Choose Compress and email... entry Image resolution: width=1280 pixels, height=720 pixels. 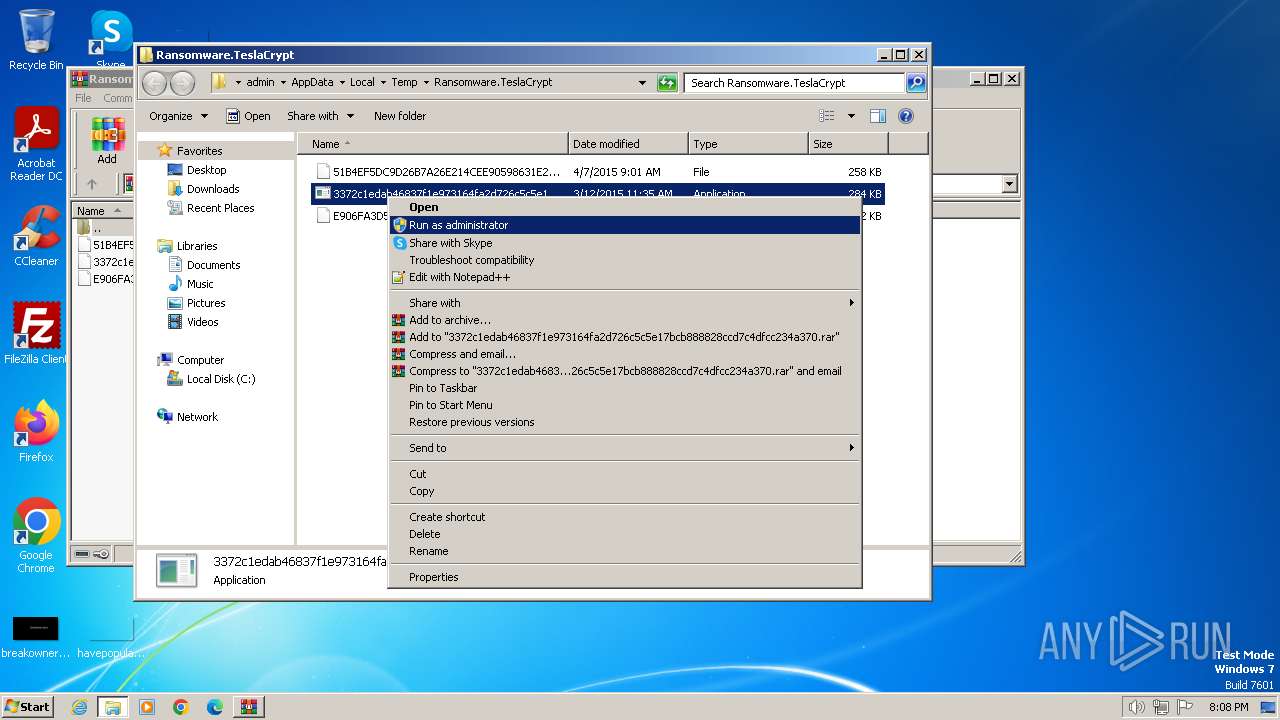(624, 354)
